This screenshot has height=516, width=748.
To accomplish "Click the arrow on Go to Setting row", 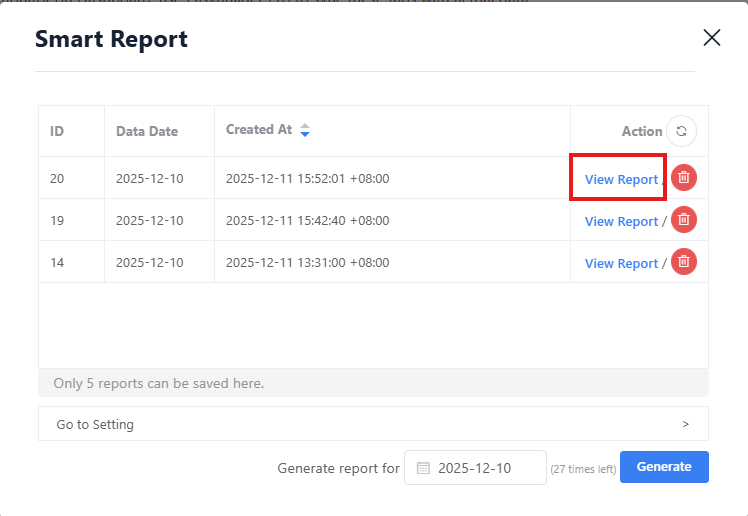I will (685, 424).
